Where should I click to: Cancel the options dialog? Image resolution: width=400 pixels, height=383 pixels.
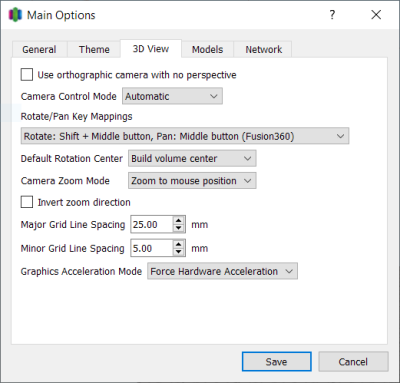353,362
